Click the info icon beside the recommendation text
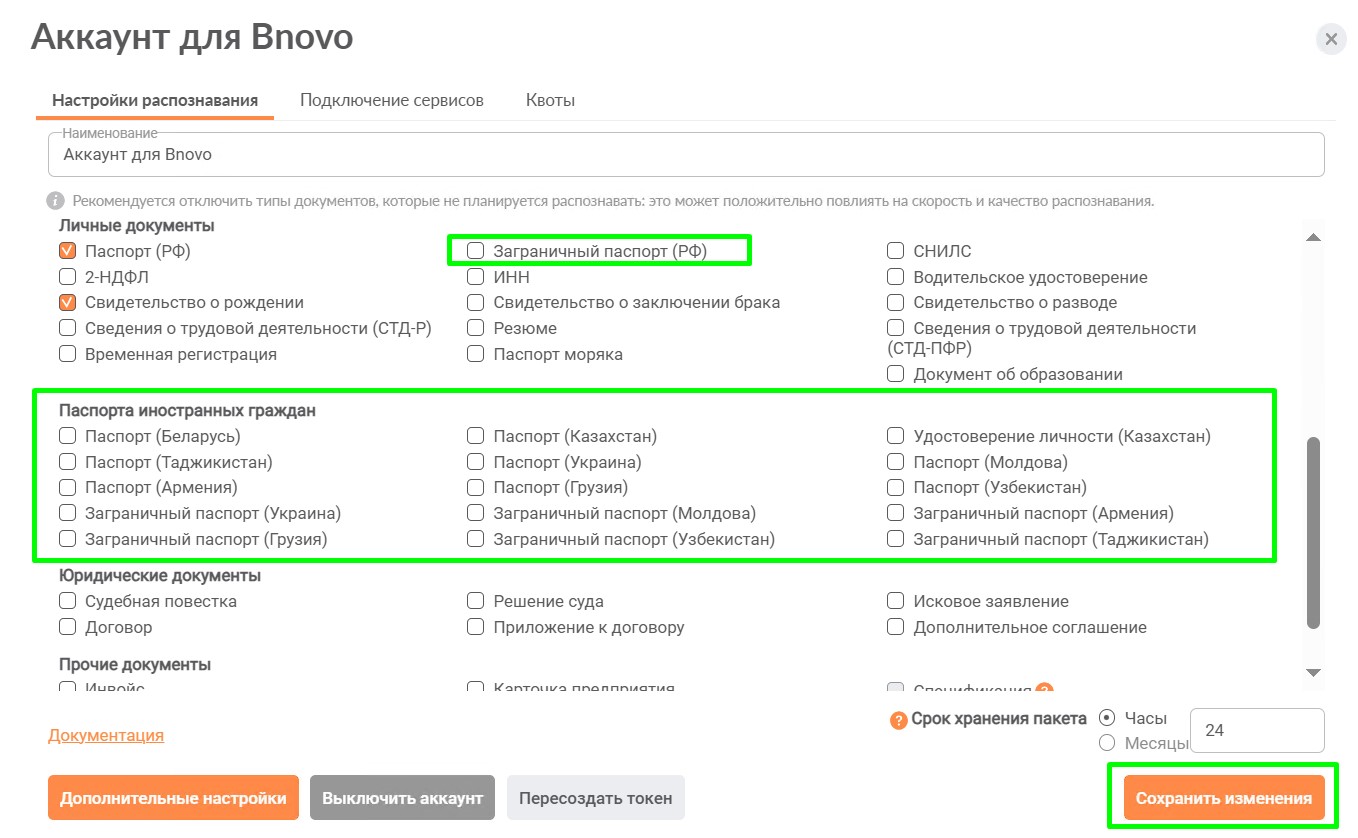The height and width of the screenshot is (838, 1358). pos(56,201)
